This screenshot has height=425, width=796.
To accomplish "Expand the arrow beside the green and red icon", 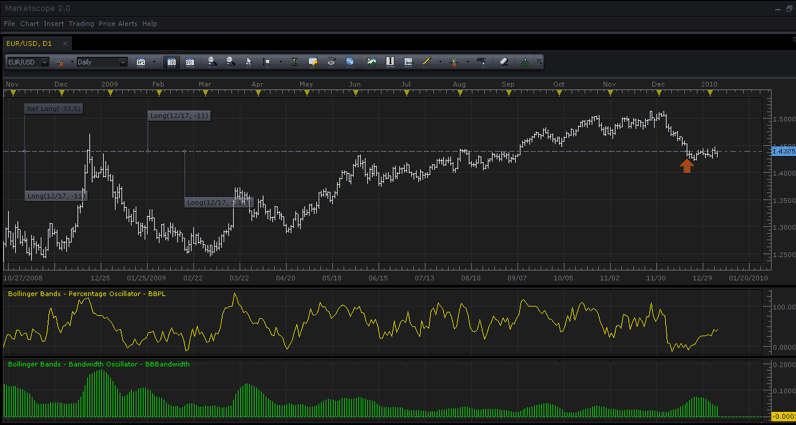I will pyautogui.click(x=468, y=62).
